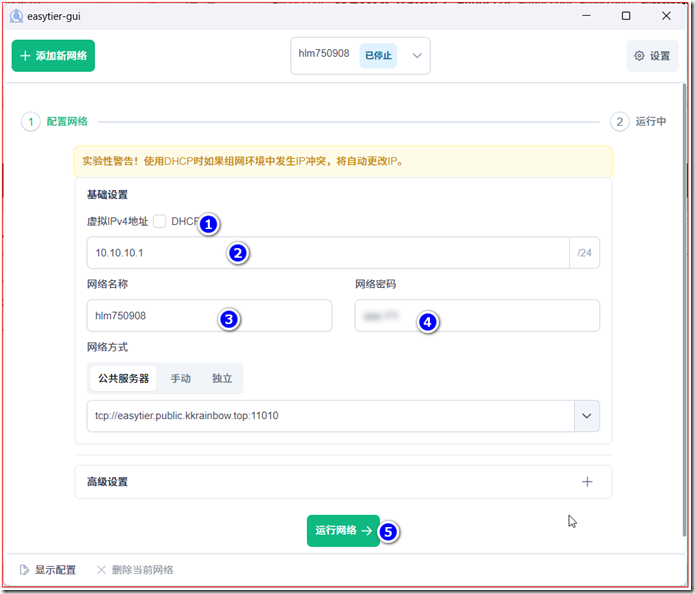Click the 网络密码 password field
Screen dimensions: 695x594
pos(477,316)
